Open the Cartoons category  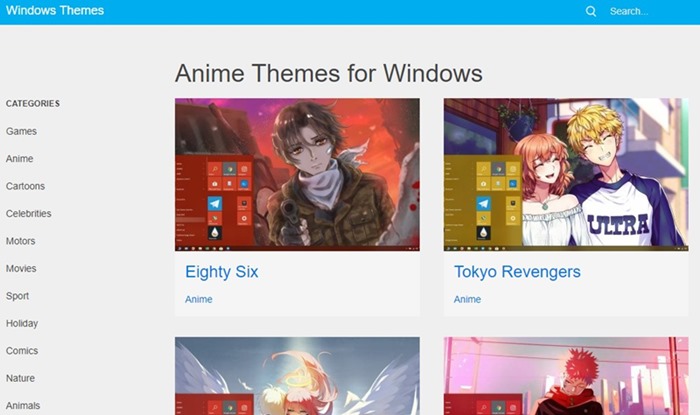point(25,186)
